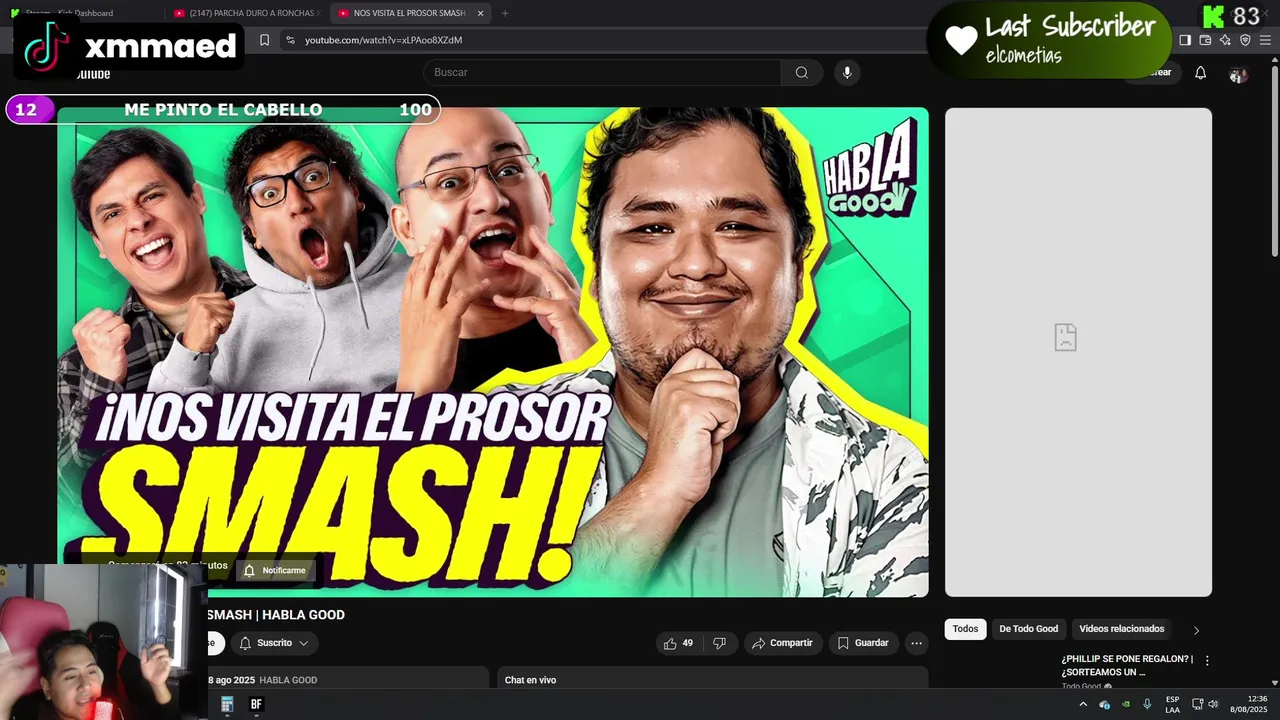Toggle the browser sidebar panel icon
The height and width of the screenshot is (720, 1280).
1185,40
